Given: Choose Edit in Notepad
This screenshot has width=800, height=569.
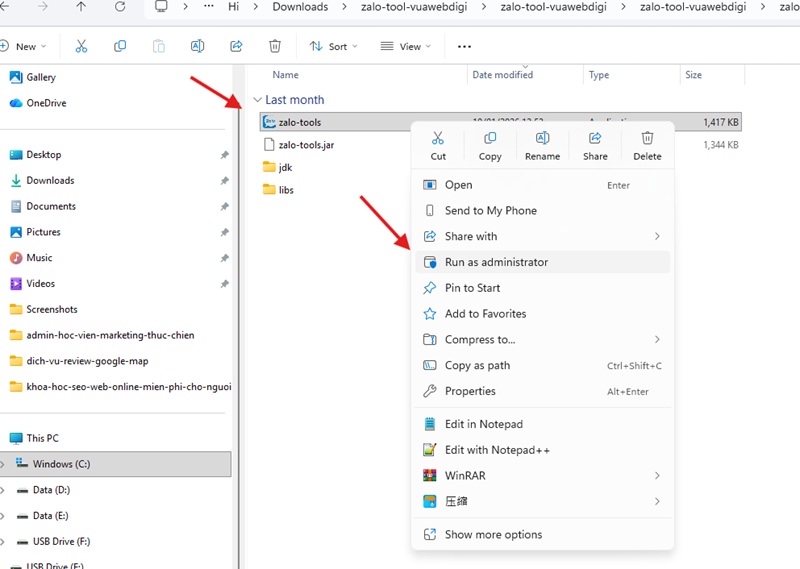Looking at the screenshot, I should click(x=542, y=424).
